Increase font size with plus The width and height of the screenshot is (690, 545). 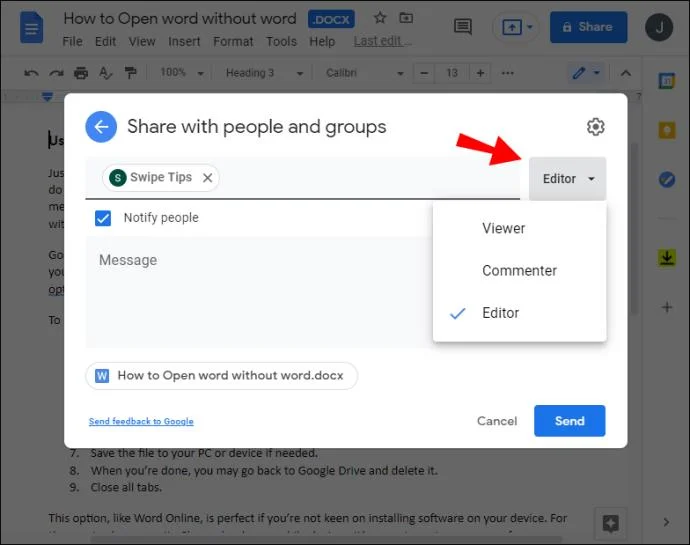click(x=481, y=73)
